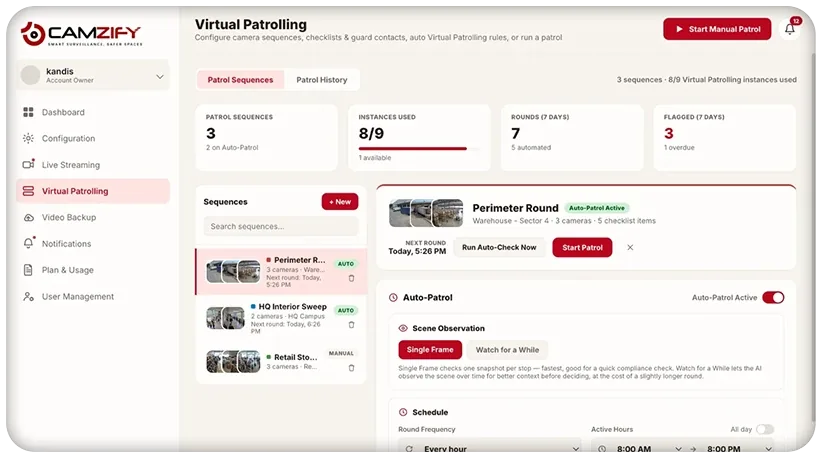Click the Live Streaming camera icon

[x=28, y=164]
